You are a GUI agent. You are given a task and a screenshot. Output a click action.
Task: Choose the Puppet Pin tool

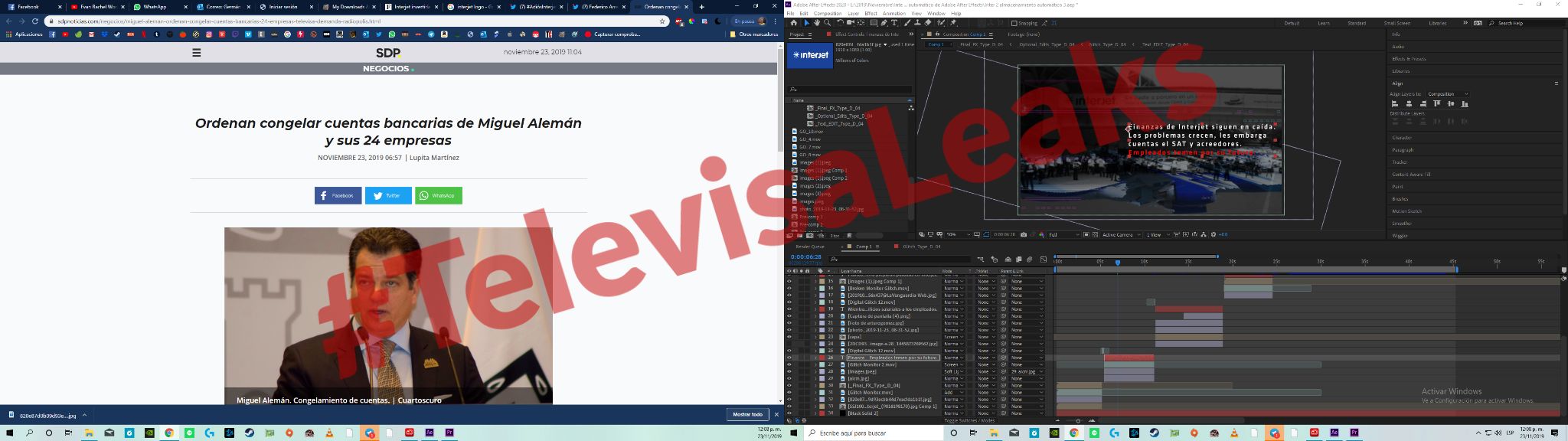(952, 23)
